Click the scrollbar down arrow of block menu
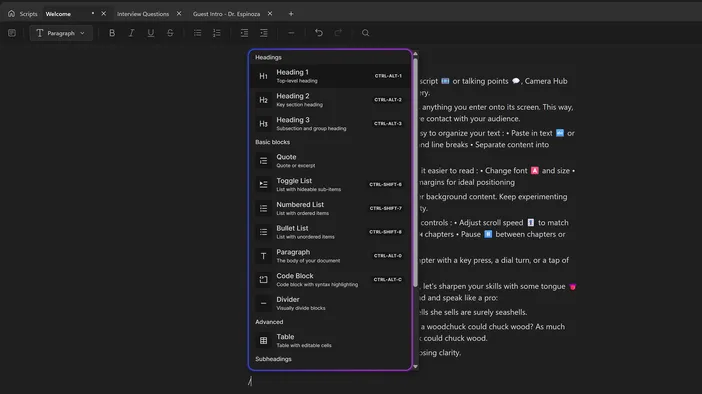This screenshot has height=394, width=702. (415, 366)
